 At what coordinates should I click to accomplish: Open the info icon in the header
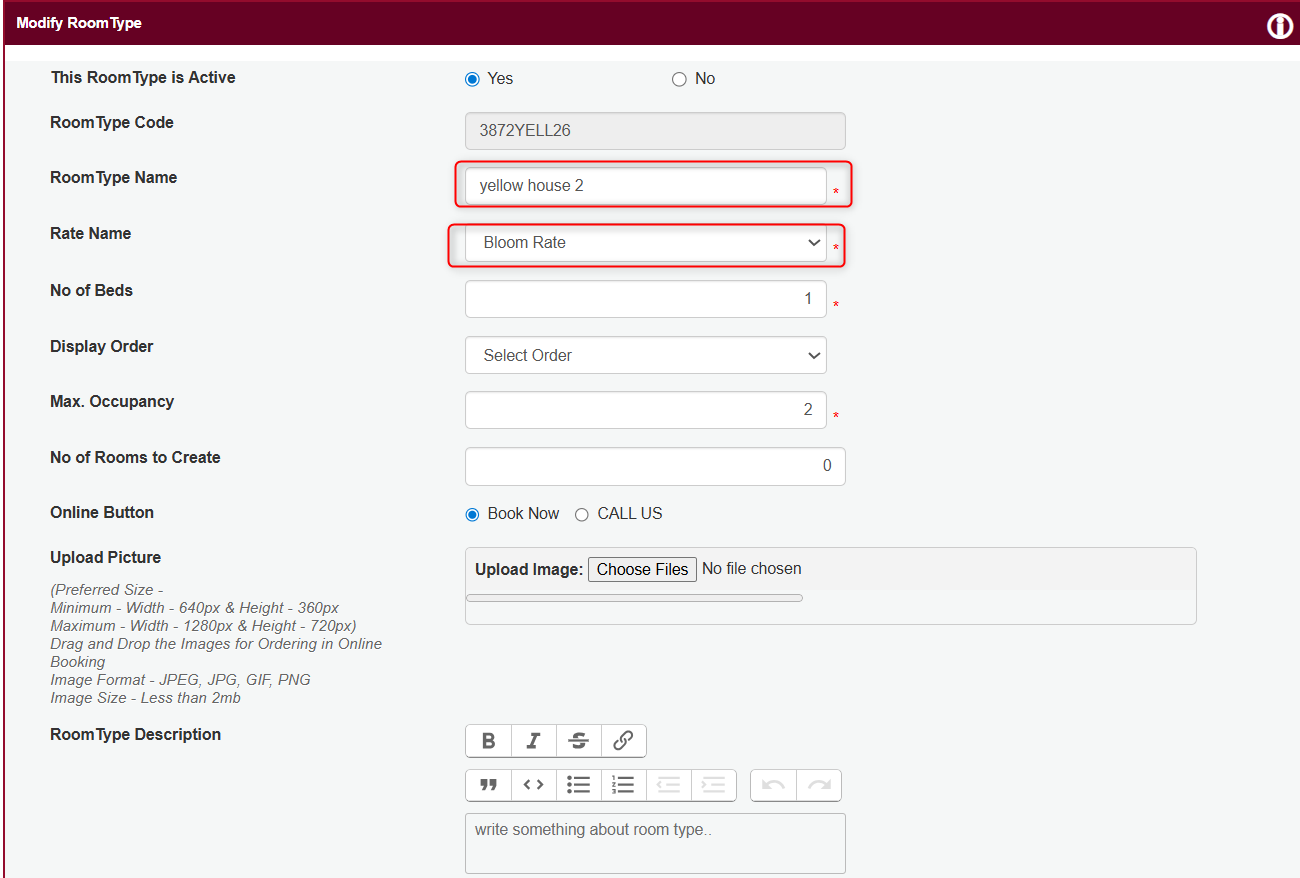pos(1280,26)
